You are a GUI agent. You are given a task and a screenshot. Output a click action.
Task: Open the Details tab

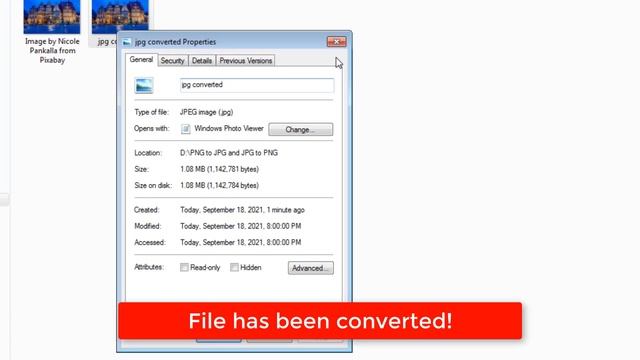point(202,61)
